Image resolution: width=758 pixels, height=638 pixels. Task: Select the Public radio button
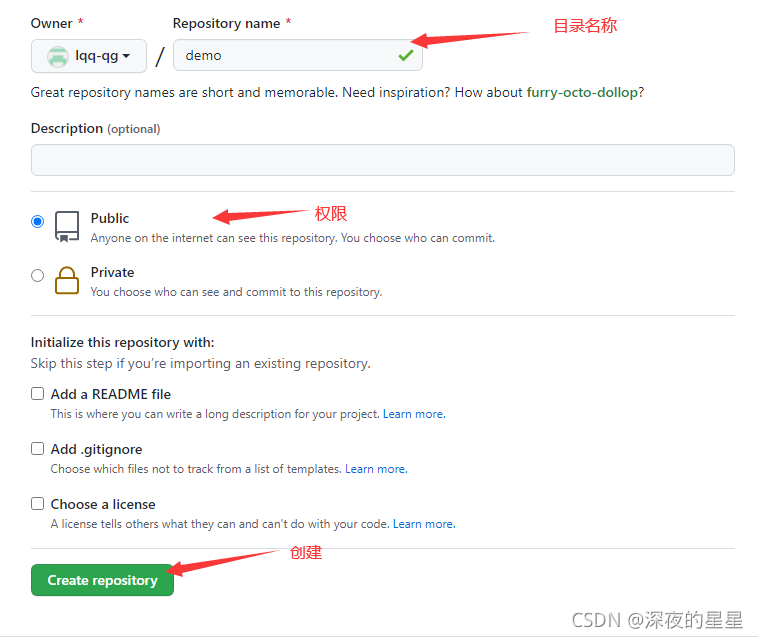(37, 221)
